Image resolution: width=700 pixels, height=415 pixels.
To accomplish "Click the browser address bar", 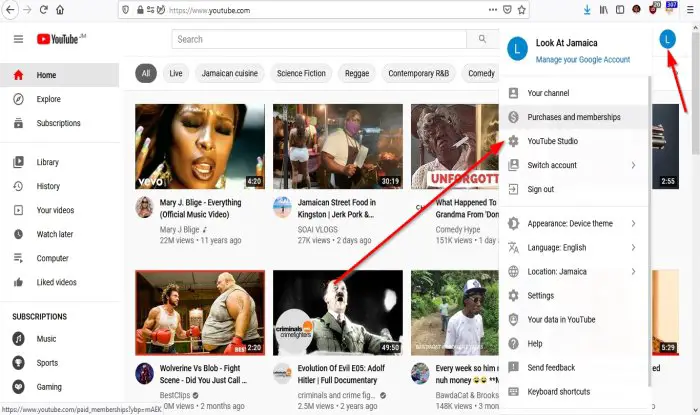I will coord(324,10).
